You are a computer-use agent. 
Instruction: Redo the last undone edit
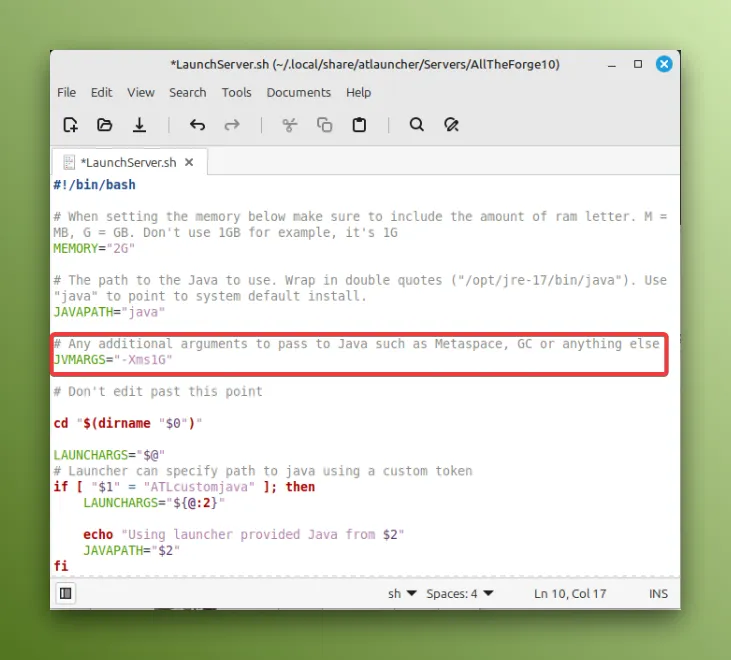(x=232, y=125)
